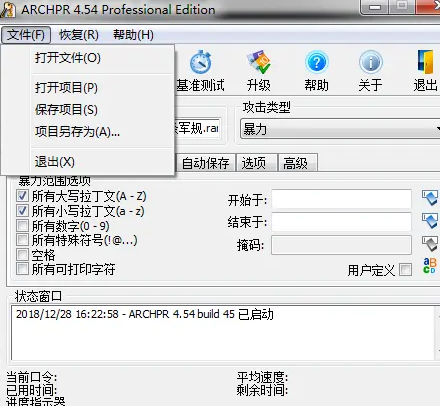440x406 pixels.
Task: Check the 空格 (space) checkbox
Action: point(22,254)
